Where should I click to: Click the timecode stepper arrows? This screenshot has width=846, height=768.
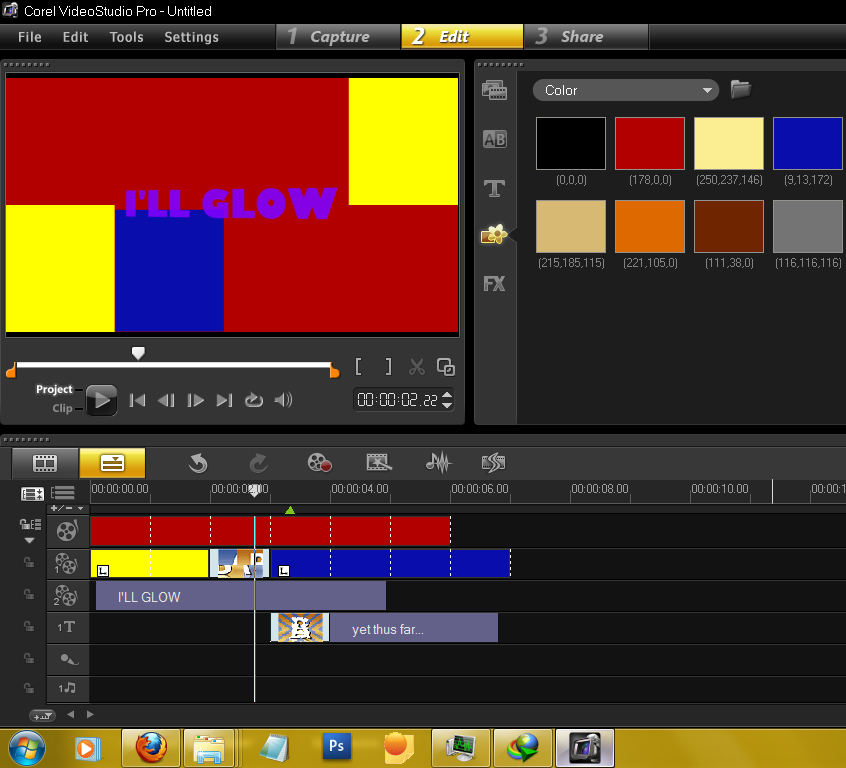coord(447,400)
